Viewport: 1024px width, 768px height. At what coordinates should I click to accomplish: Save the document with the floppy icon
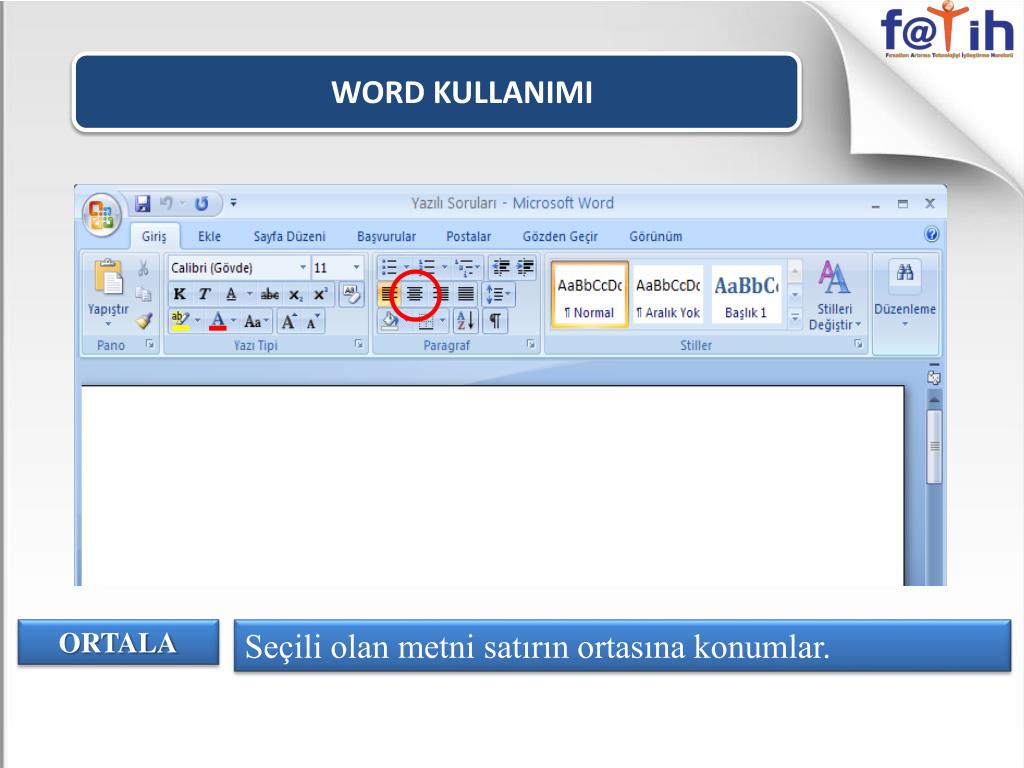tap(142, 204)
